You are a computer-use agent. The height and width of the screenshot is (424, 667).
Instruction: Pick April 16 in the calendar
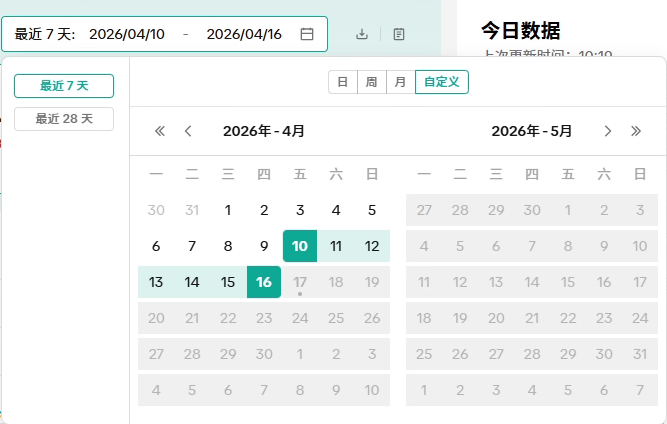point(264,282)
